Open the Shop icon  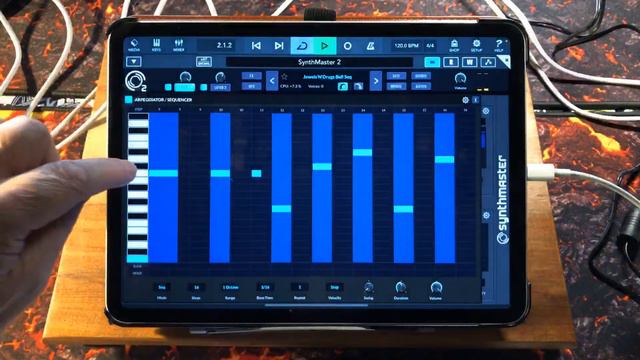click(x=454, y=45)
